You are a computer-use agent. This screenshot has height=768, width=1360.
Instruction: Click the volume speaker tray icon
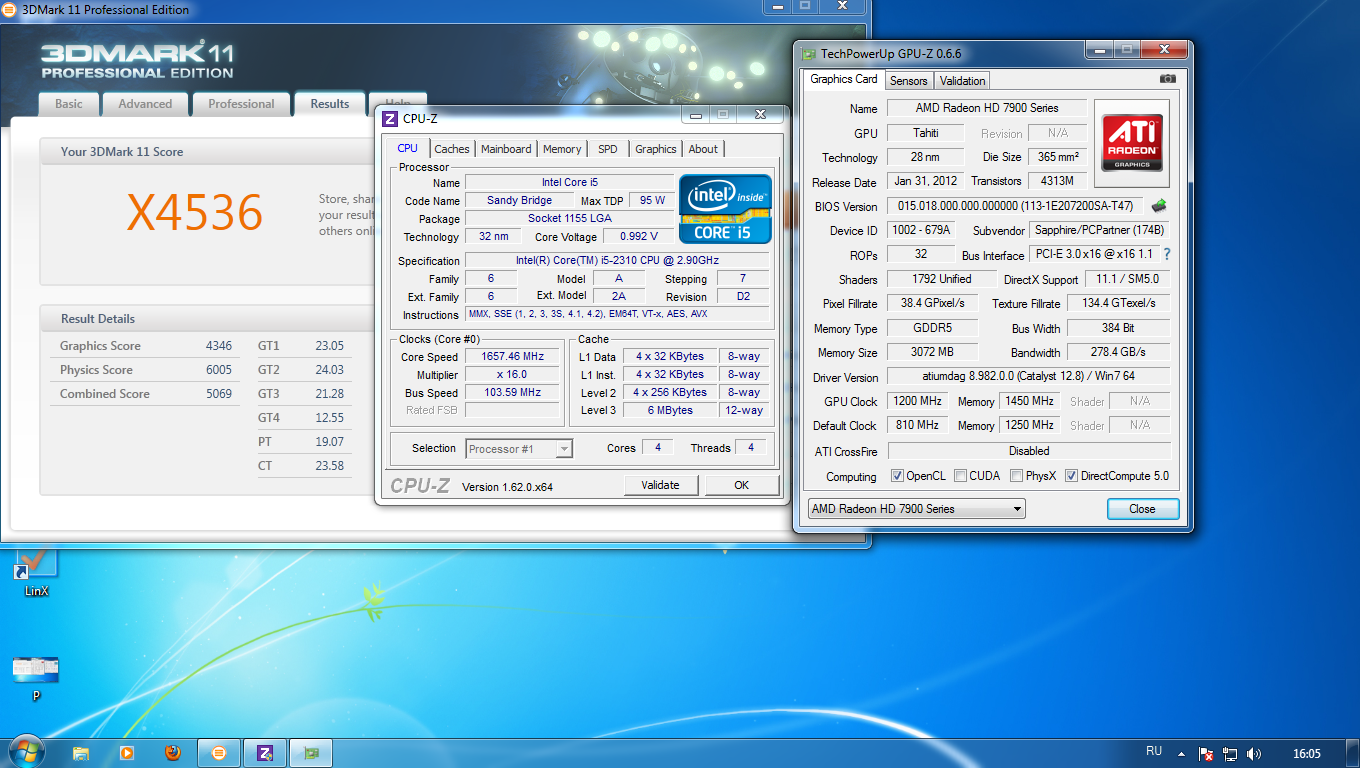1254,754
